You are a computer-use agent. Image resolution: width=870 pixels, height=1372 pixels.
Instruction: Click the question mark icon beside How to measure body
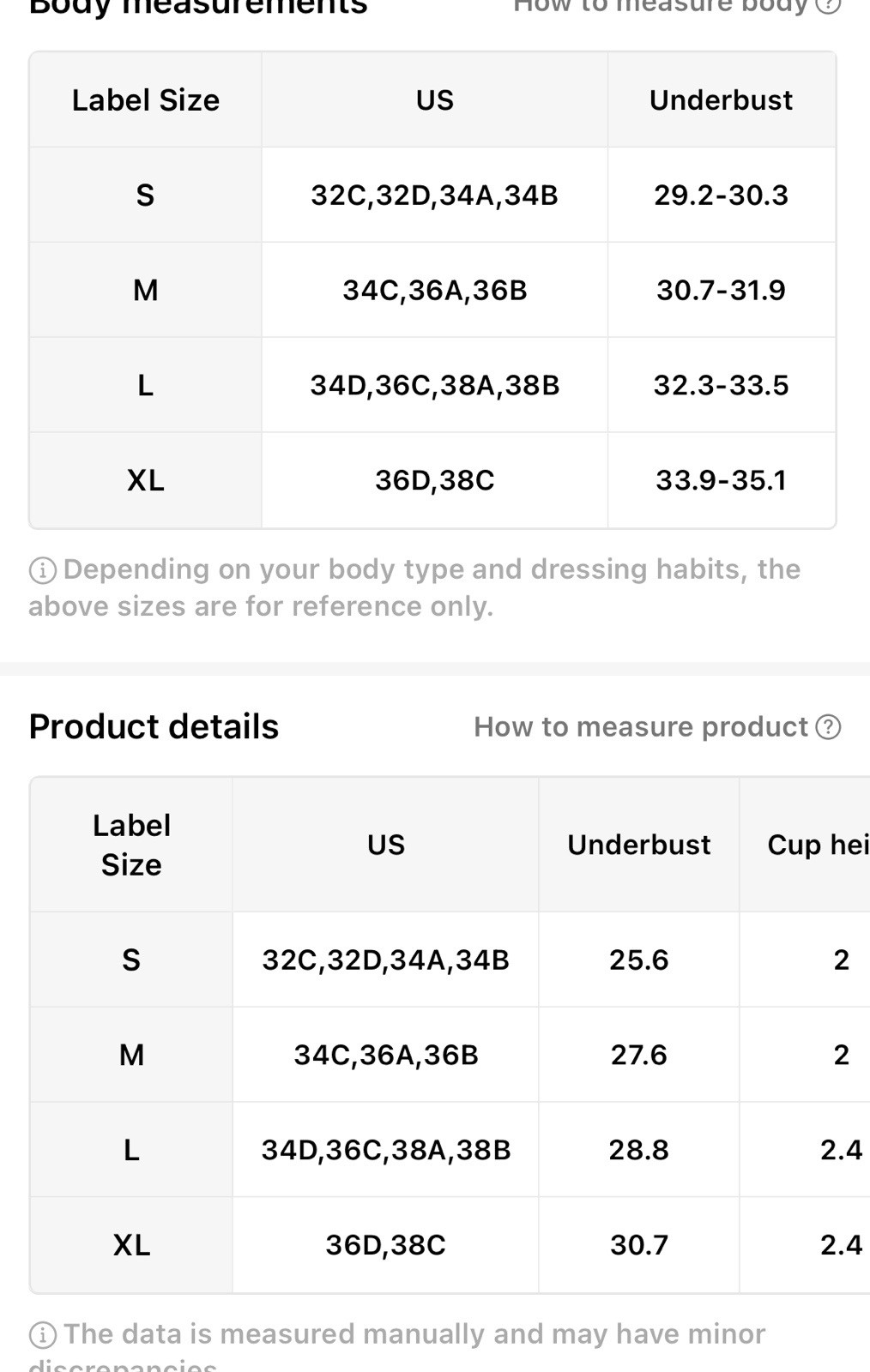pyautogui.click(x=828, y=5)
